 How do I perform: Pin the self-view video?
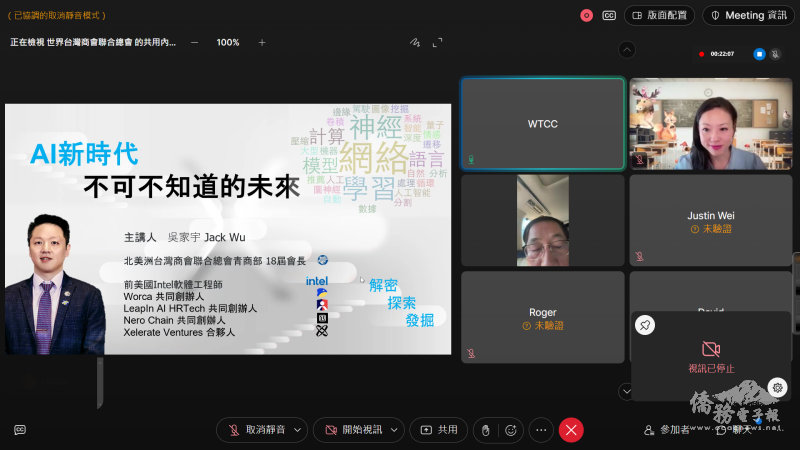[x=645, y=325]
